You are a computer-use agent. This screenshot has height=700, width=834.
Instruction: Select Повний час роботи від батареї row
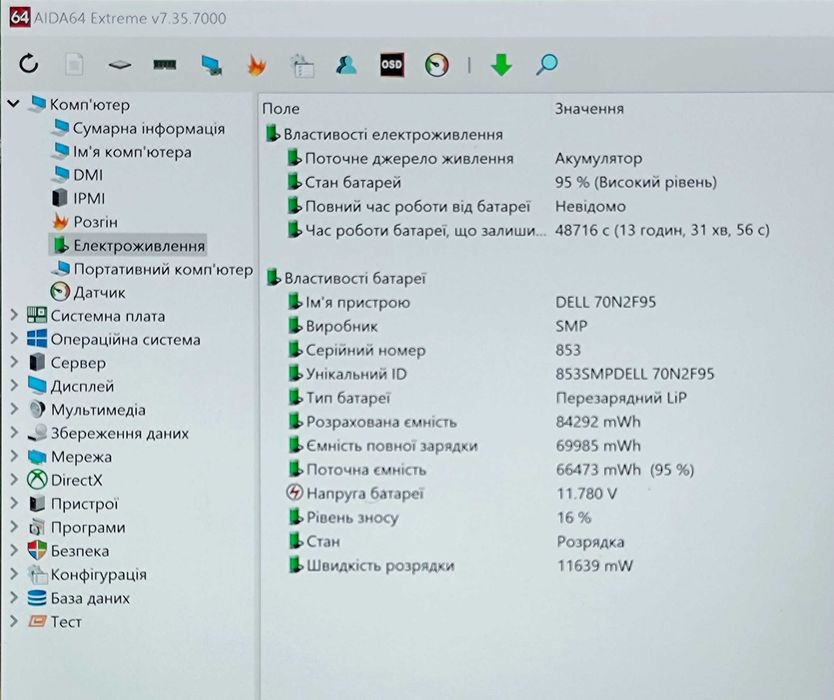(x=408, y=206)
